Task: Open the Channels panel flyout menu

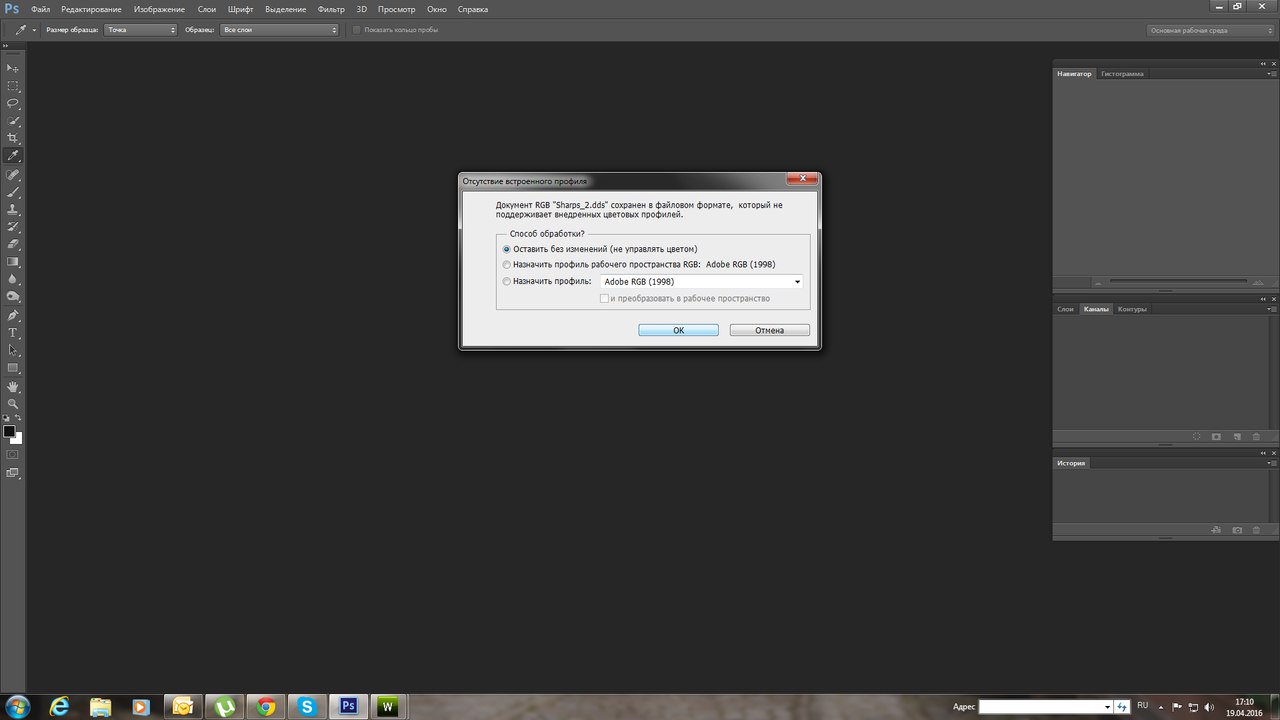Action: point(1271,309)
